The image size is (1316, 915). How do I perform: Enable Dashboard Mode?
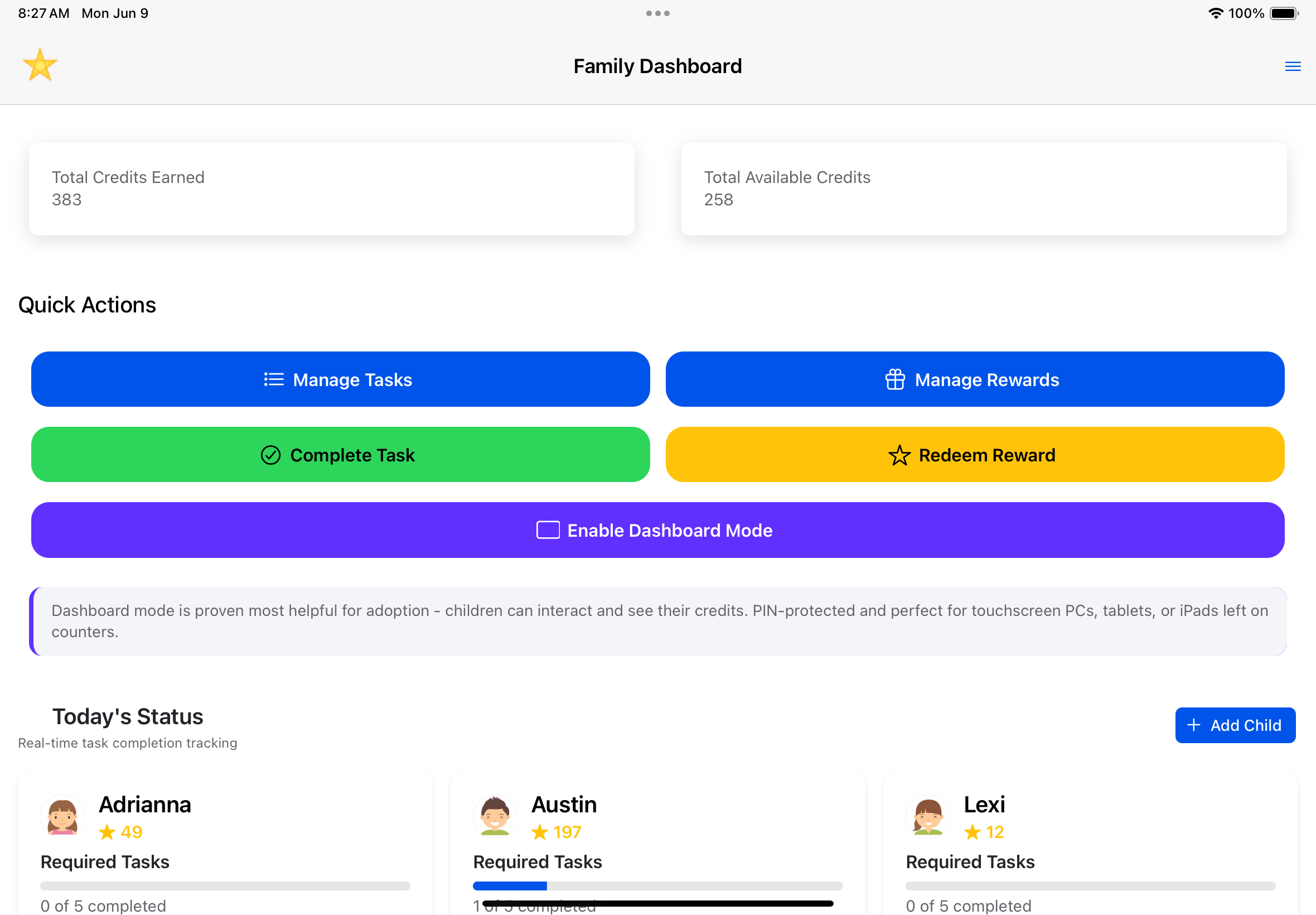click(657, 529)
